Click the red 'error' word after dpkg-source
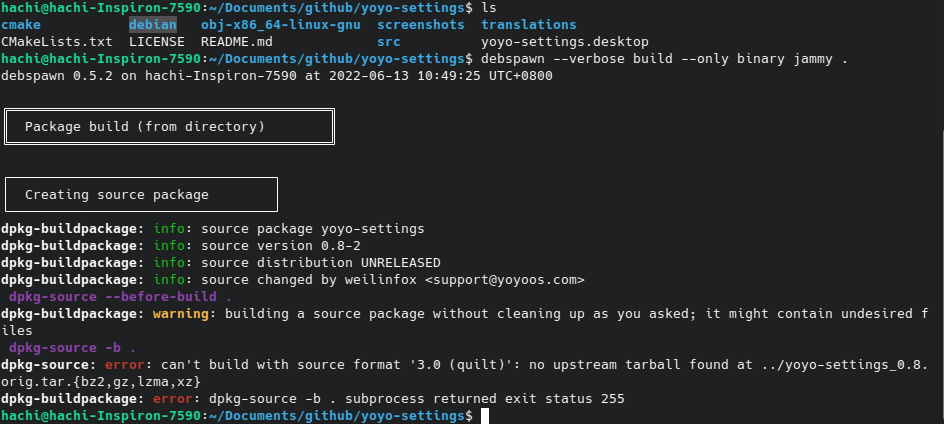 (x=125, y=364)
